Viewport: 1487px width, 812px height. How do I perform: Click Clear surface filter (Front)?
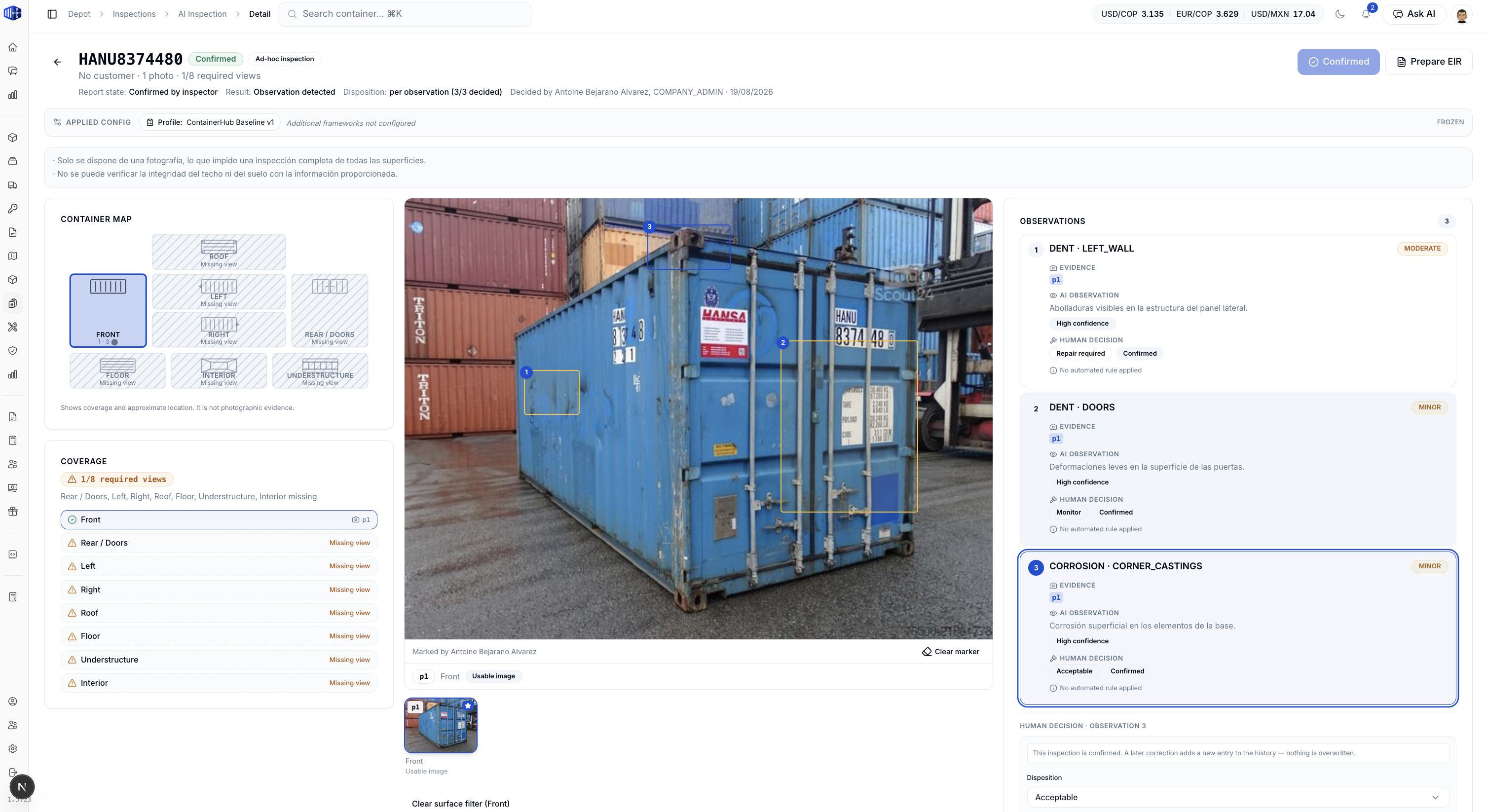pyautogui.click(x=461, y=803)
